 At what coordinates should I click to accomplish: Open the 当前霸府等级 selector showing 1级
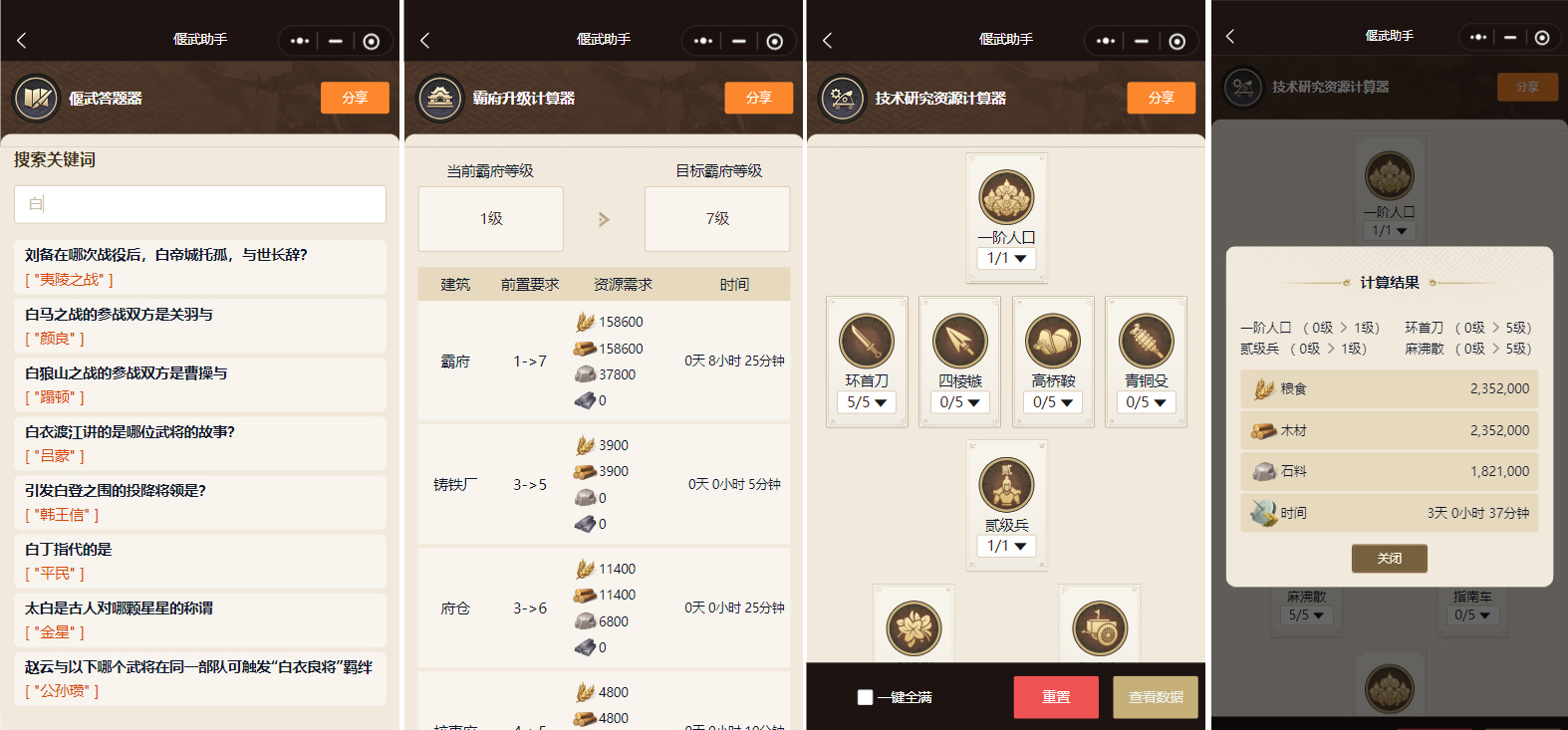491,219
